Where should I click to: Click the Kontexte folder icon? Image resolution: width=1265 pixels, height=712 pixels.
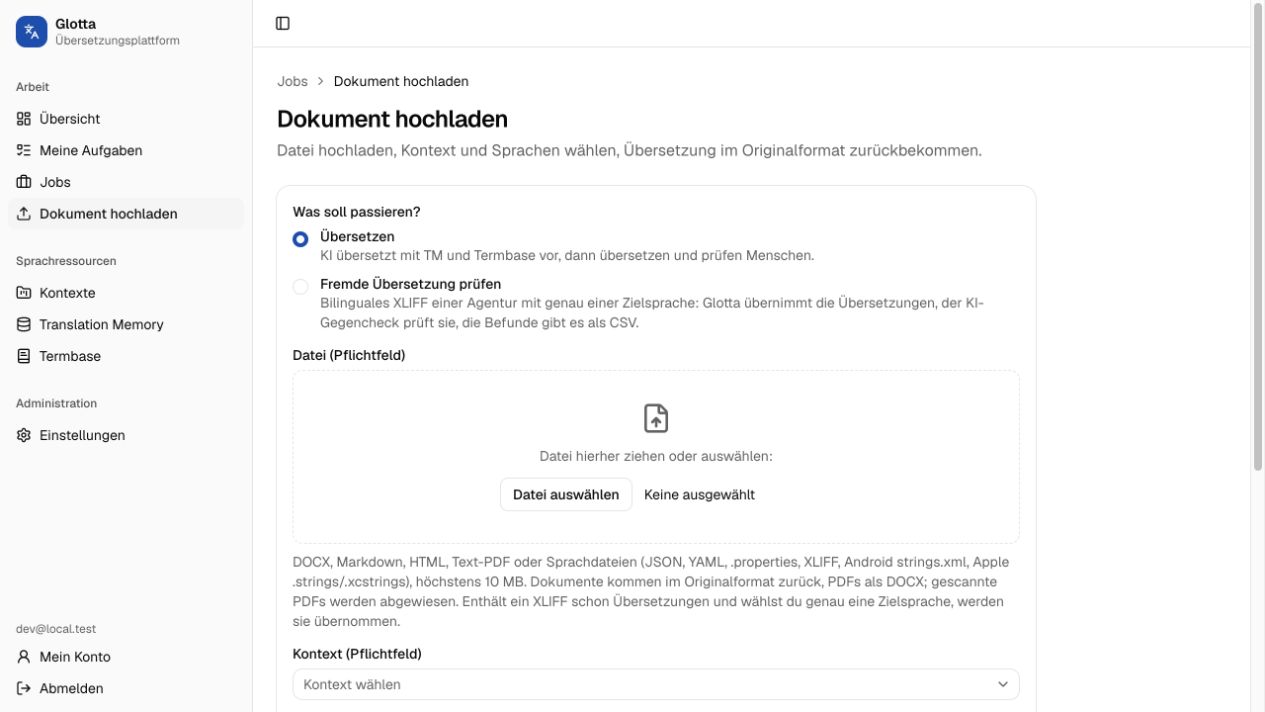[x=24, y=293]
